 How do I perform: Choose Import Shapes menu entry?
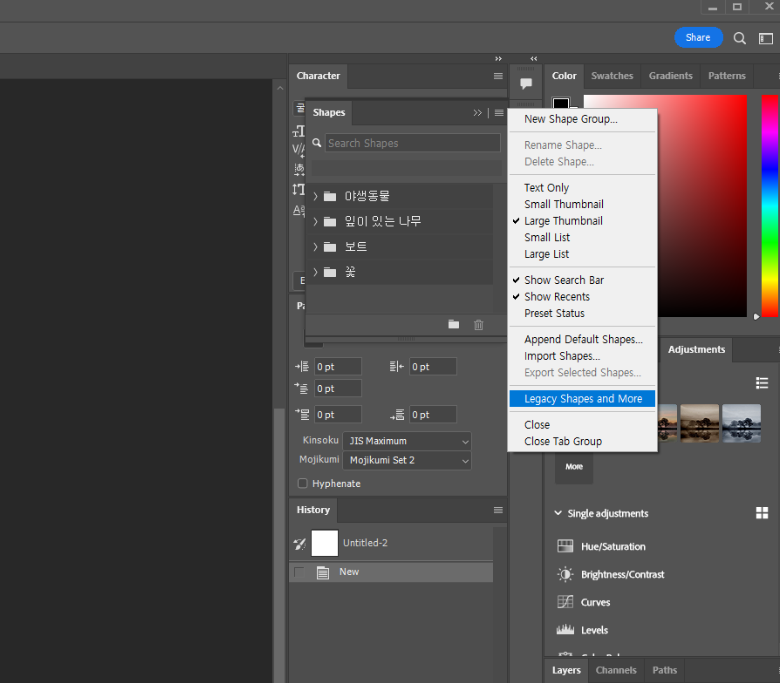[582, 356]
